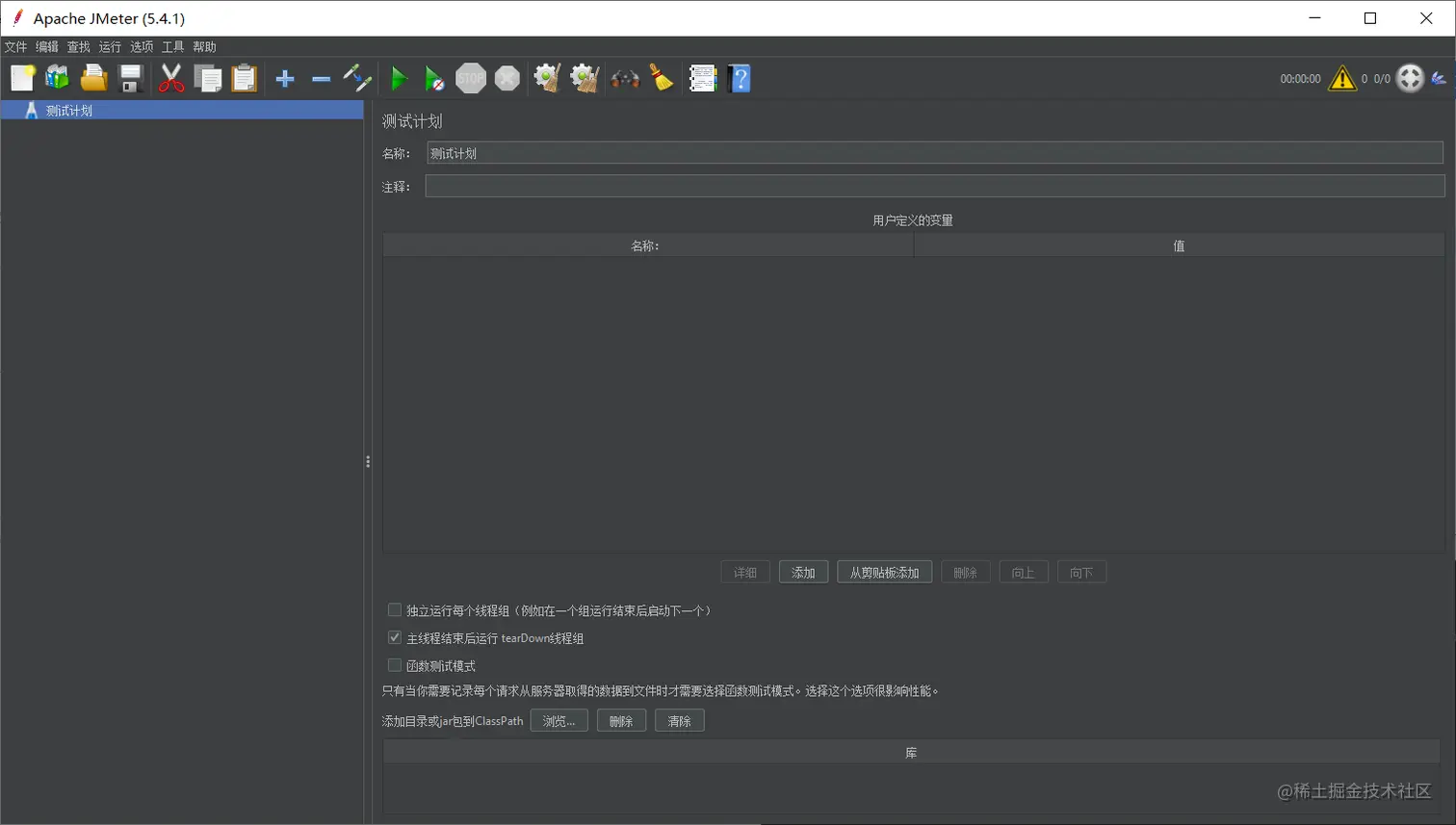The image size is (1456, 825).
Task: Click the 库 column header
Action: click(x=911, y=753)
